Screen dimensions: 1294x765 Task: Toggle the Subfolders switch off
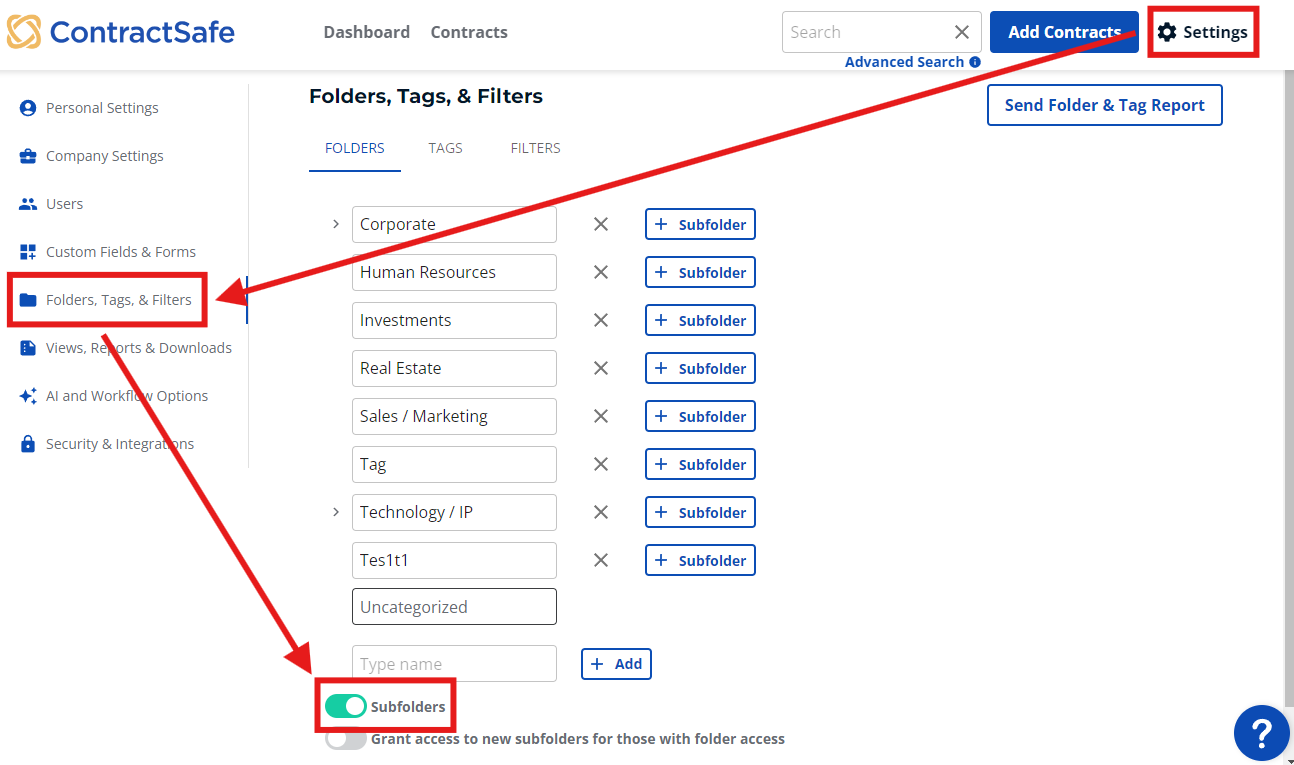345,706
